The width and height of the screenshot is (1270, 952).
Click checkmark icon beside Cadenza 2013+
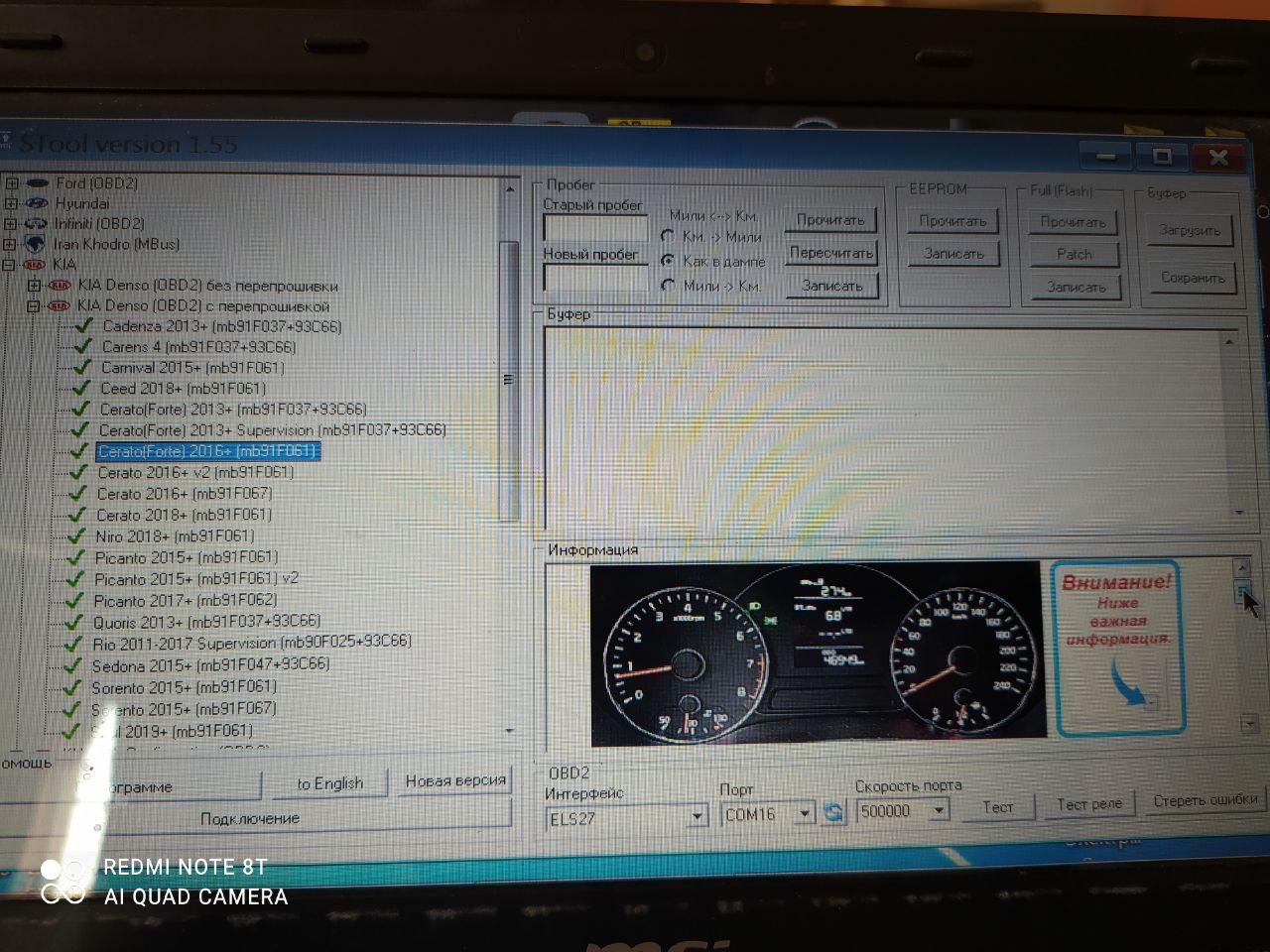(x=82, y=326)
